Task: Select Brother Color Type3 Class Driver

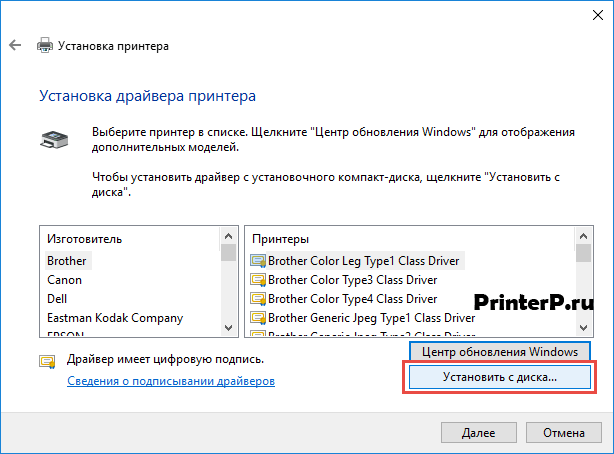Action: (x=352, y=280)
